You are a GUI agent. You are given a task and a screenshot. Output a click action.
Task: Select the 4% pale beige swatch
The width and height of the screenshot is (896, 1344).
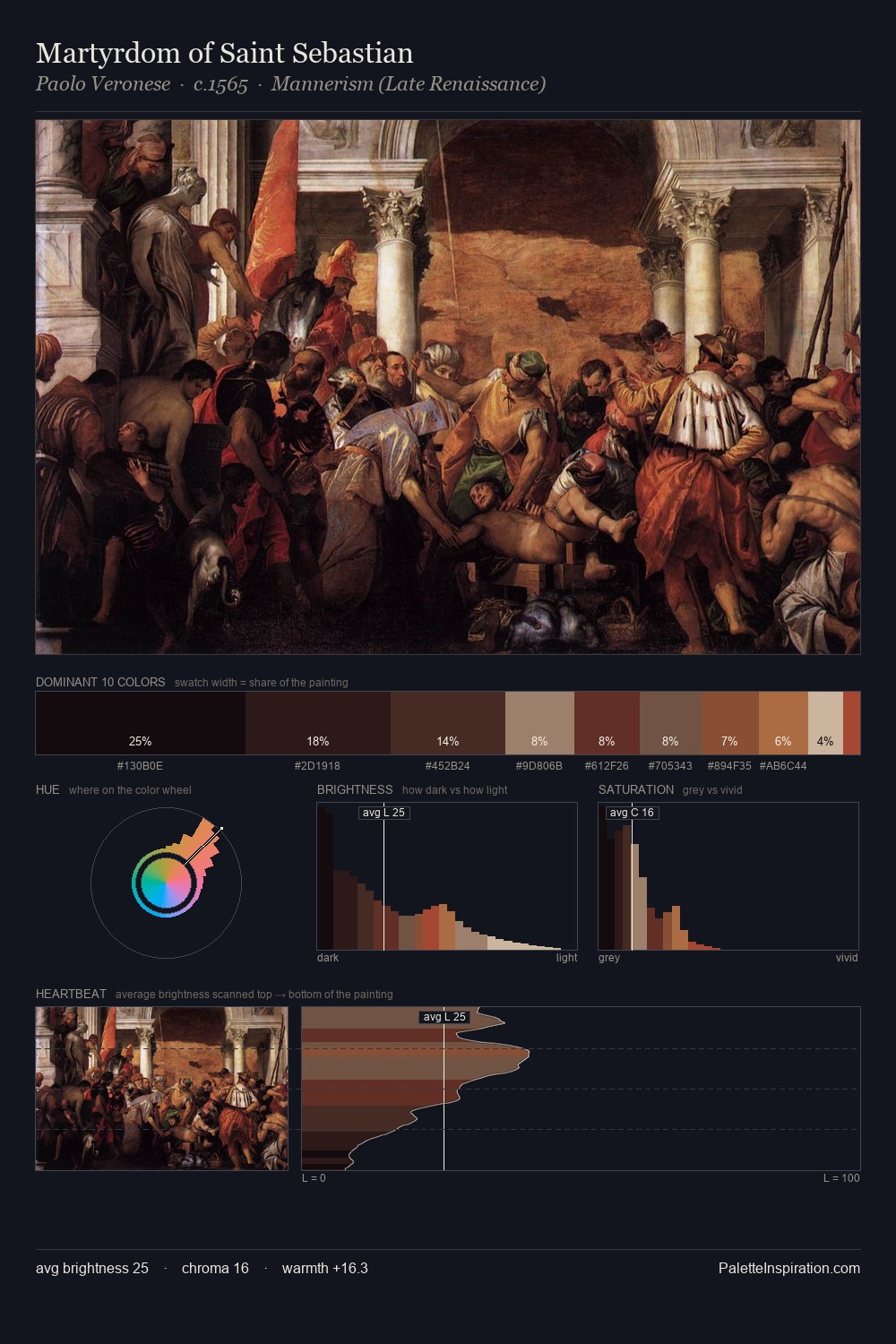point(825,723)
